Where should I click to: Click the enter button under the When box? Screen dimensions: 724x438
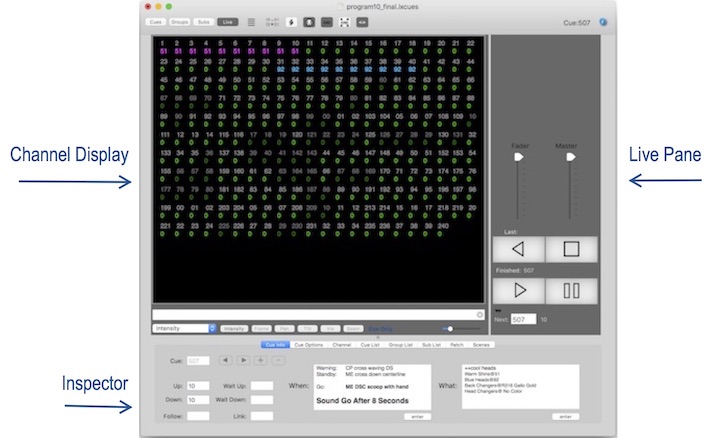pyautogui.click(x=417, y=416)
